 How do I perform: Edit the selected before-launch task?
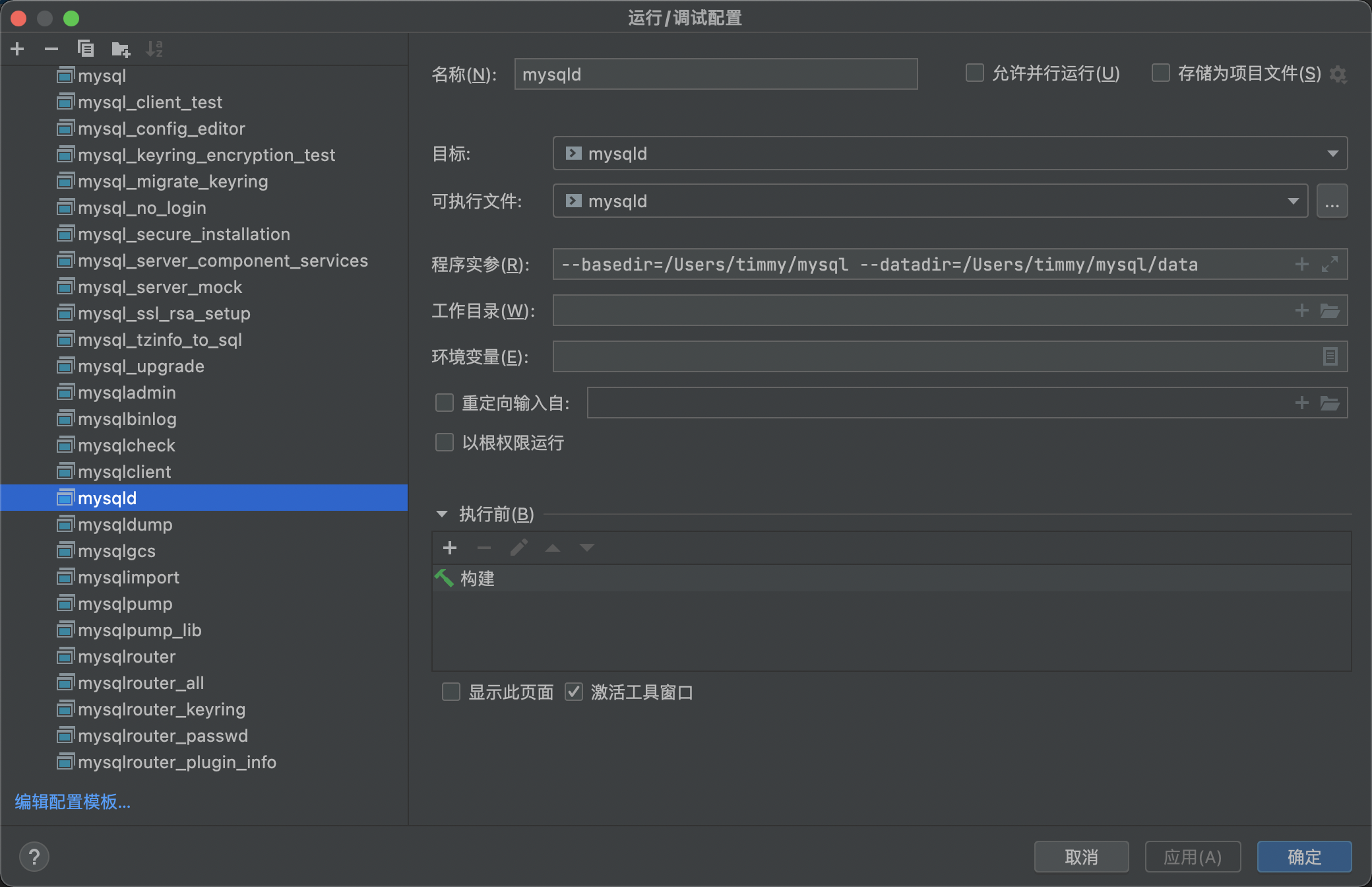click(x=518, y=548)
